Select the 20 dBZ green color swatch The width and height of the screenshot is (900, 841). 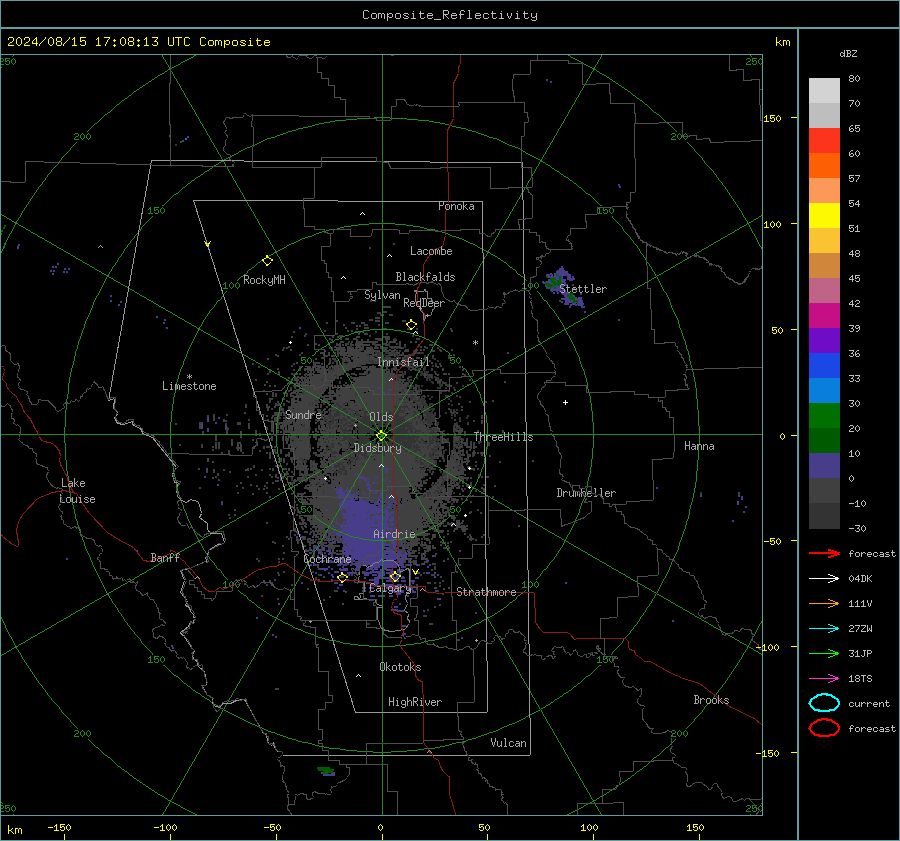click(x=824, y=415)
